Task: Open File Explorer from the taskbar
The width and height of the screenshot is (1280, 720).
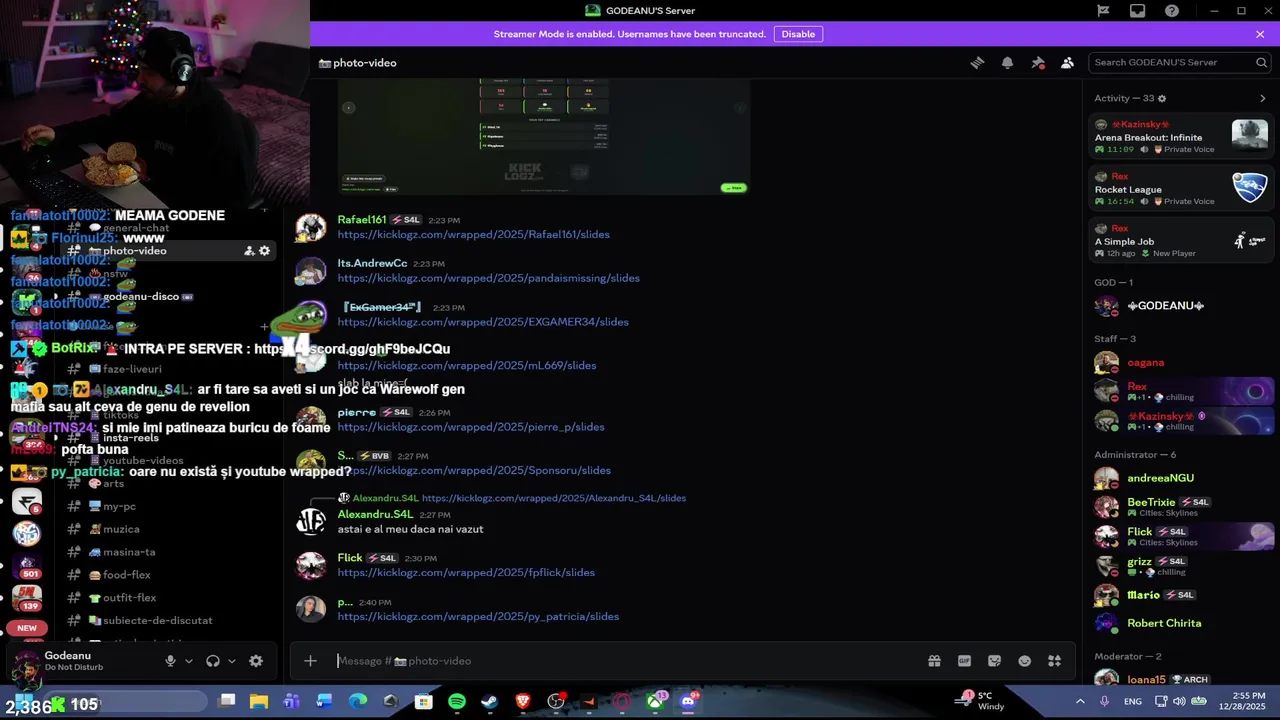Action: tap(259, 702)
